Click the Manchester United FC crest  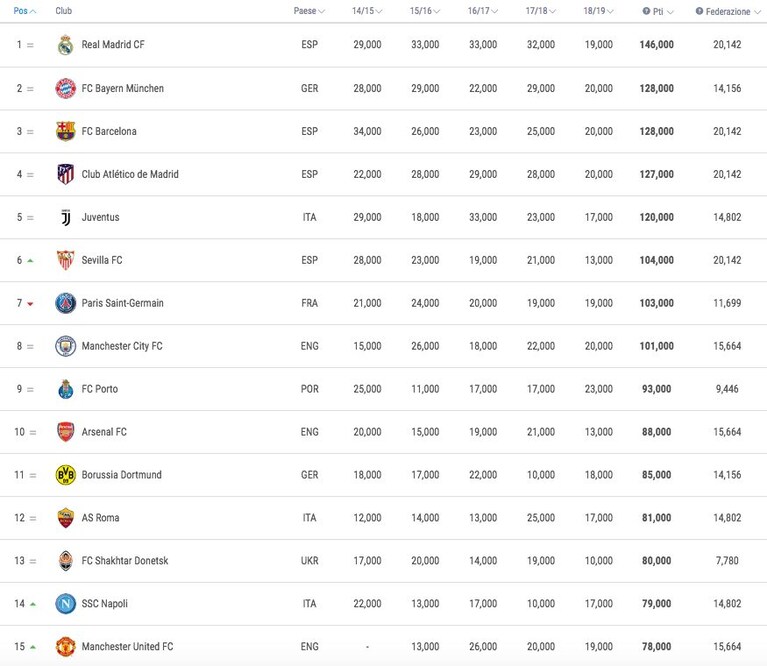point(65,646)
